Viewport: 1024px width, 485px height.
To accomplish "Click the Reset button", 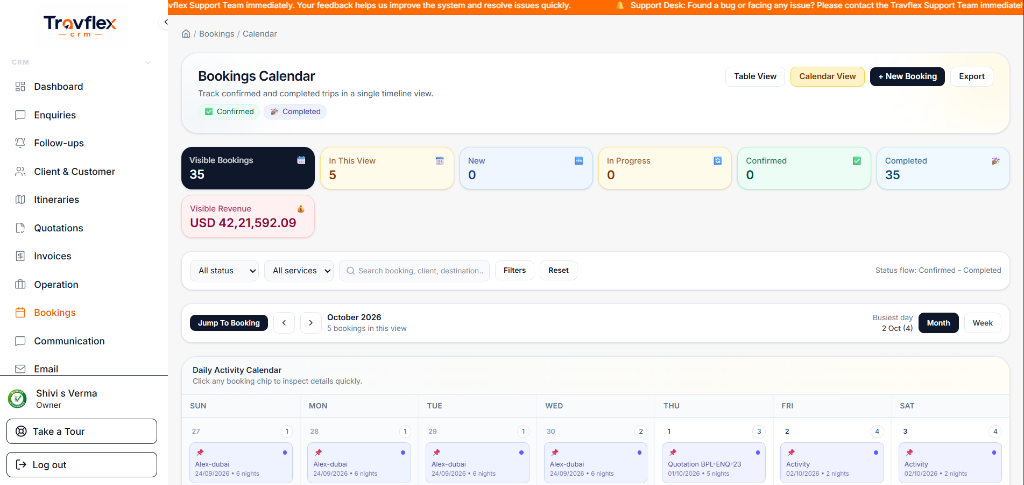I will (558, 270).
